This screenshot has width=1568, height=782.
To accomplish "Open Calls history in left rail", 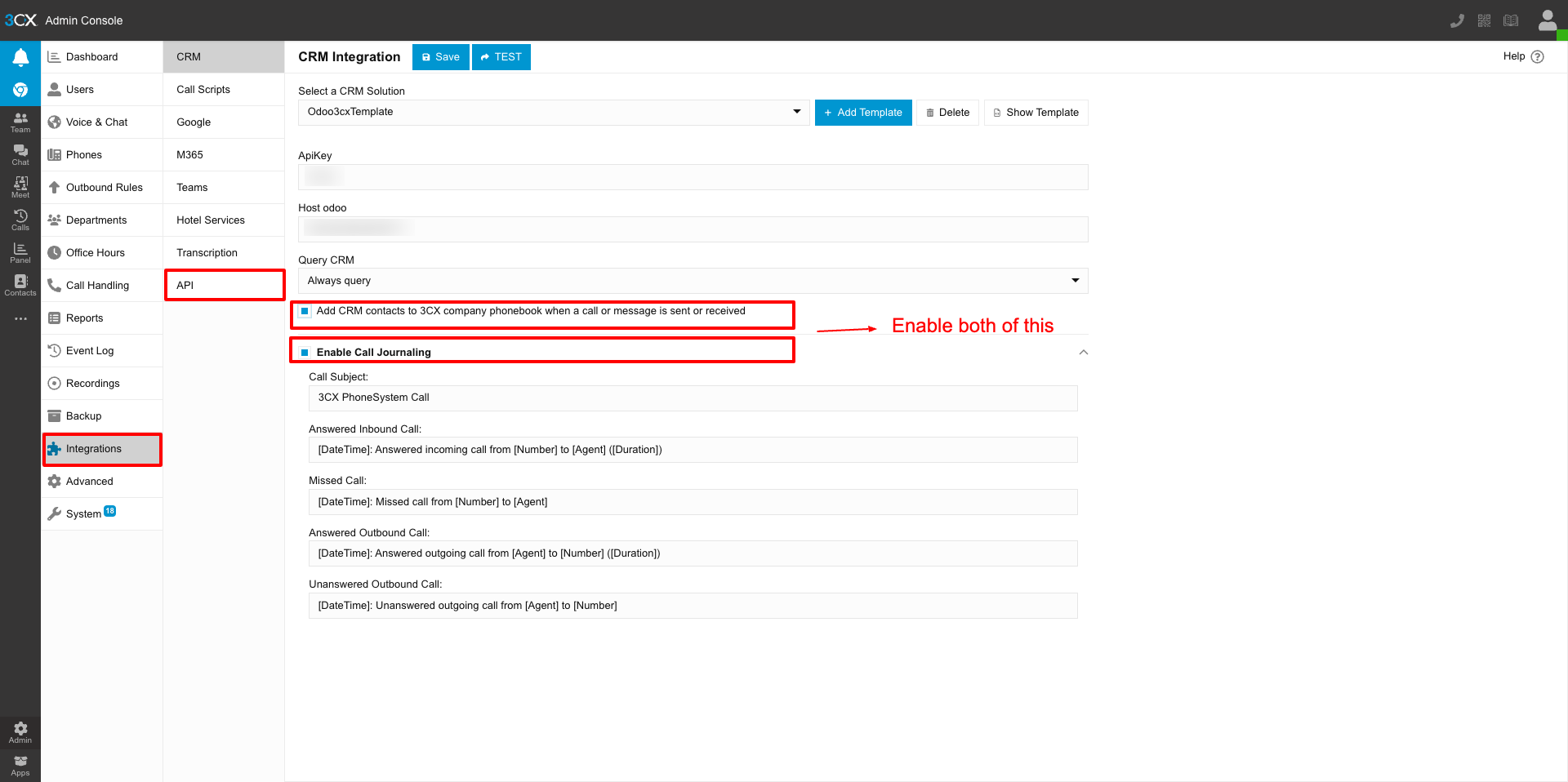I will pos(20,220).
